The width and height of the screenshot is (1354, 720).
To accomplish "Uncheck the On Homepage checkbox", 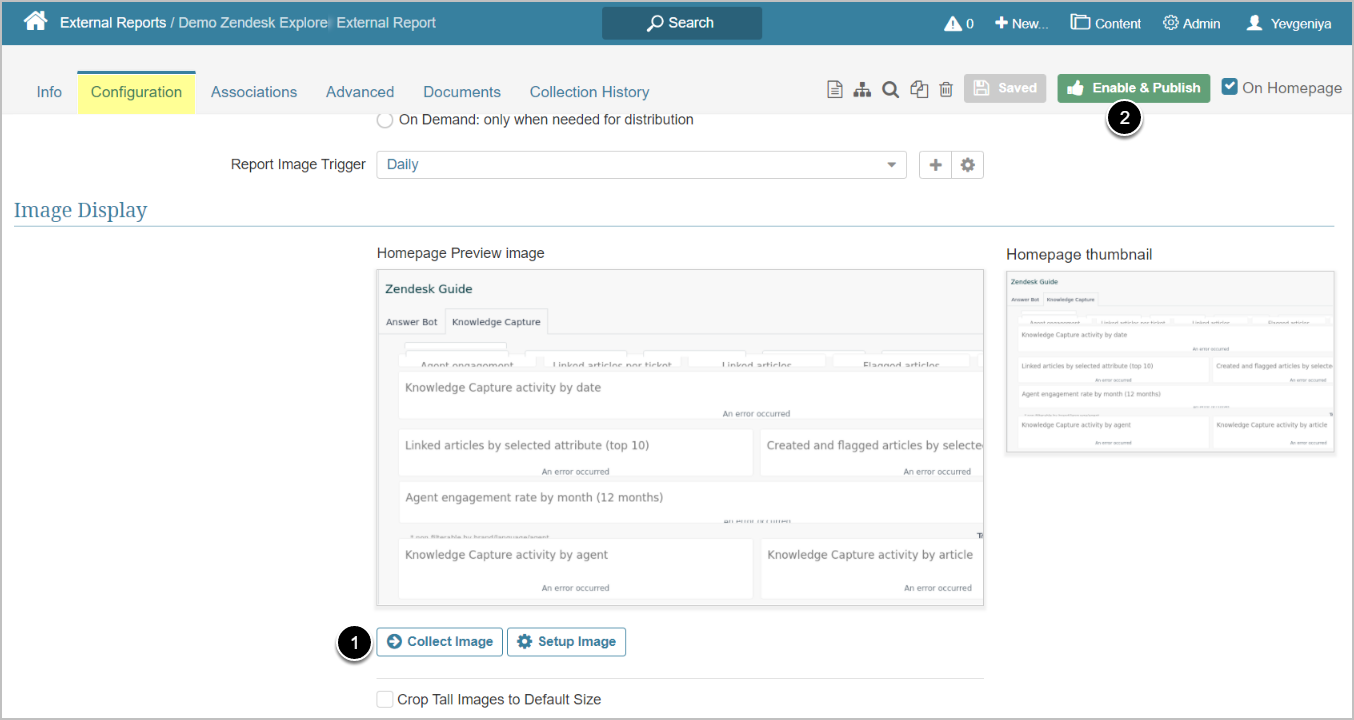I will pyautogui.click(x=1230, y=87).
